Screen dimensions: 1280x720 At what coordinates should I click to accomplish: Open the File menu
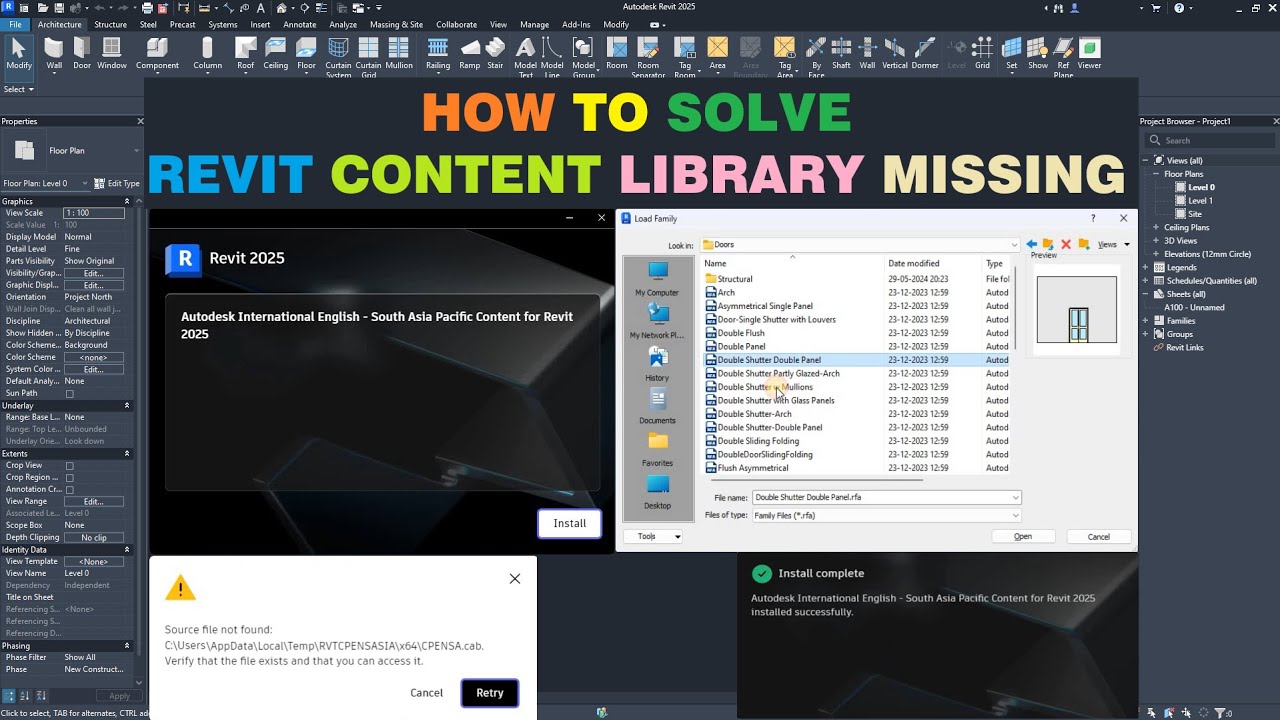pyautogui.click(x=15, y=24)
